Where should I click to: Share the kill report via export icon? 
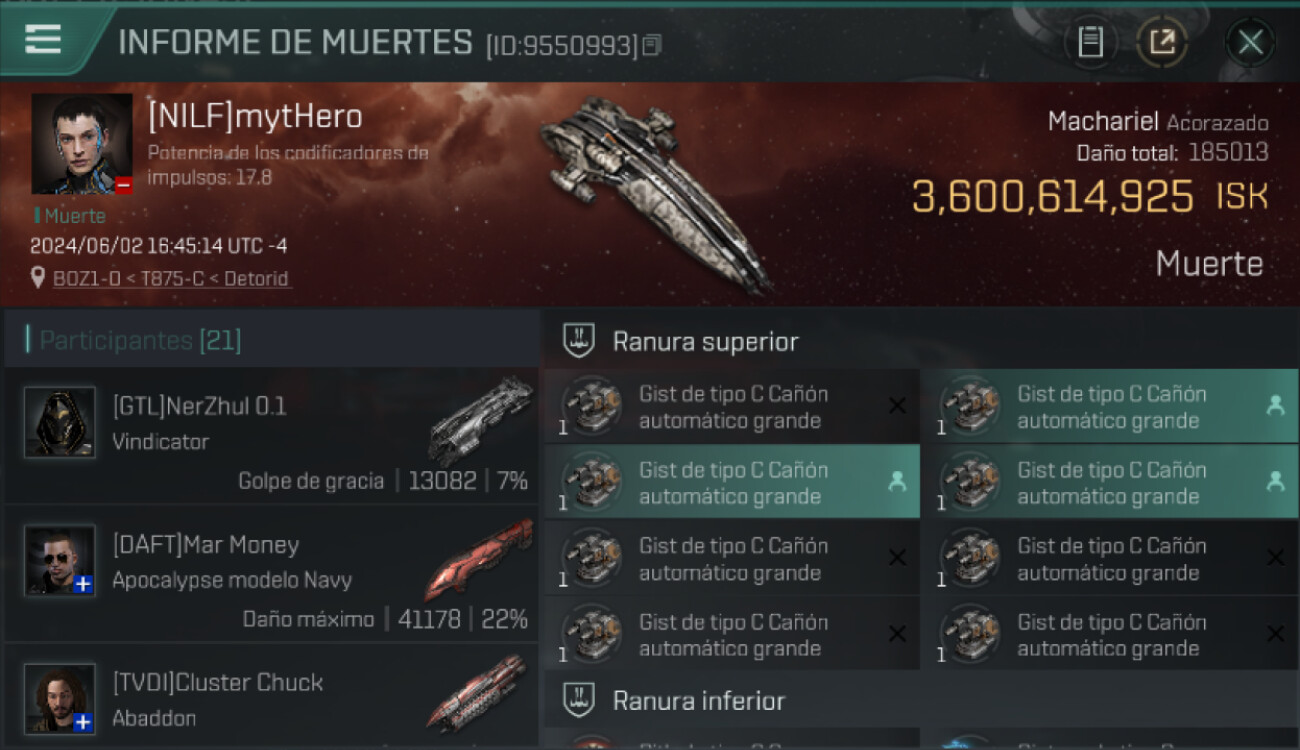tap(1162, 42)
